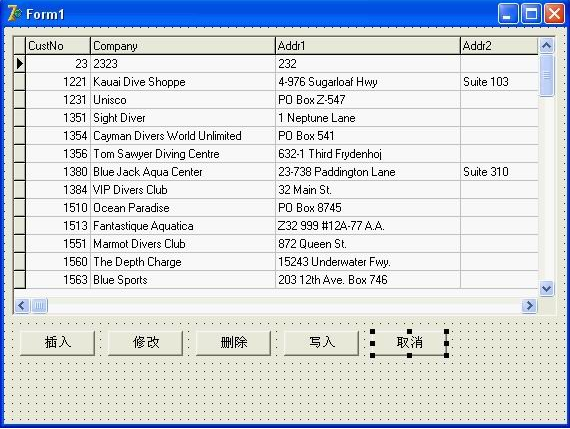Click the 删除 (Delete) button
Viewport: 570px width, 429px height.
click(x=233, y=342)
